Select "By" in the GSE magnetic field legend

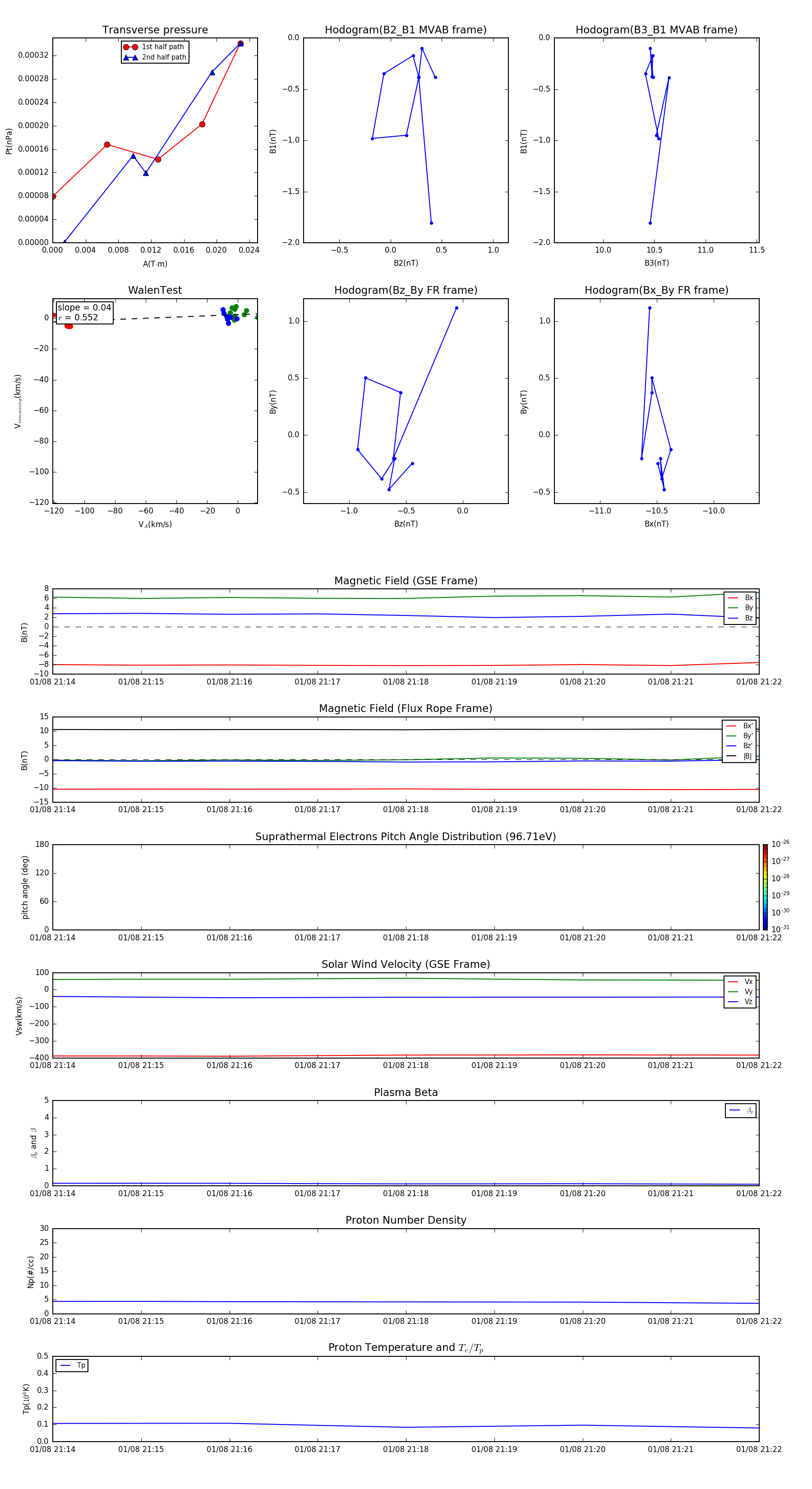point(740,607)
